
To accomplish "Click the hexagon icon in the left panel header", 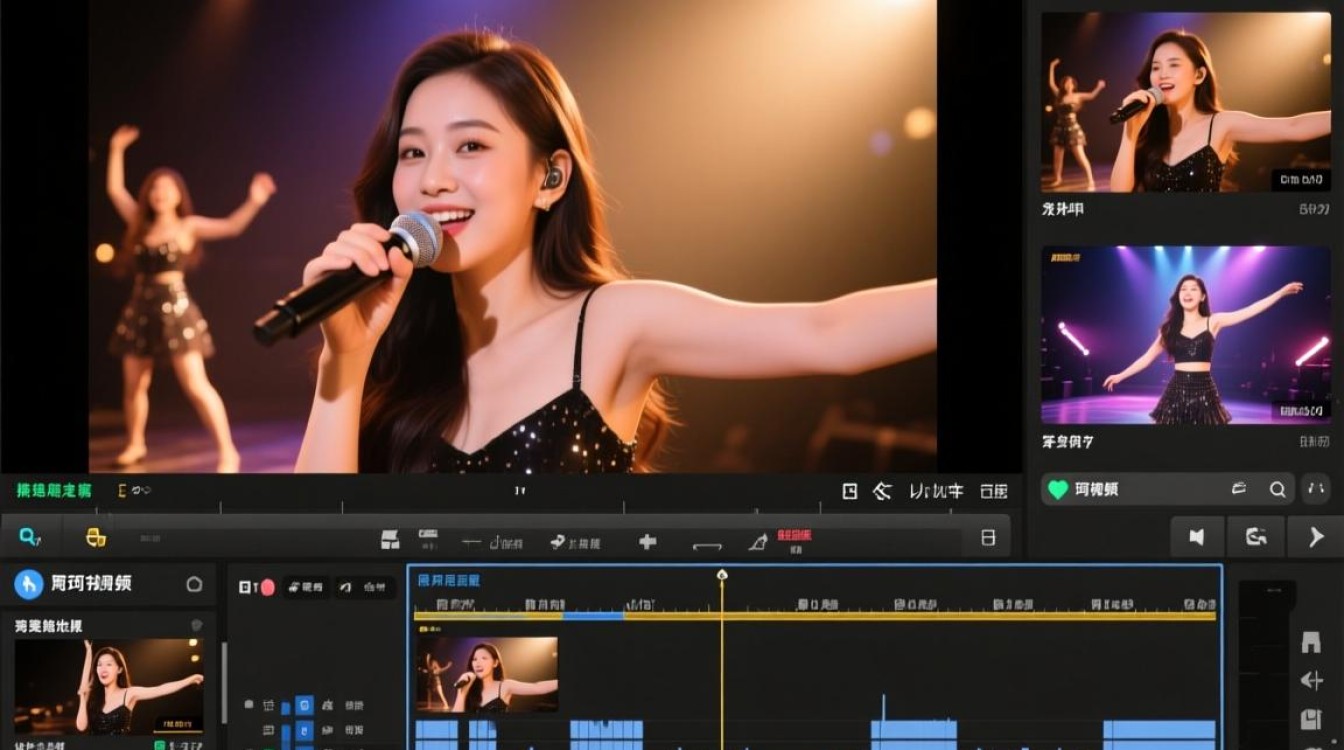I will [194, 584].
